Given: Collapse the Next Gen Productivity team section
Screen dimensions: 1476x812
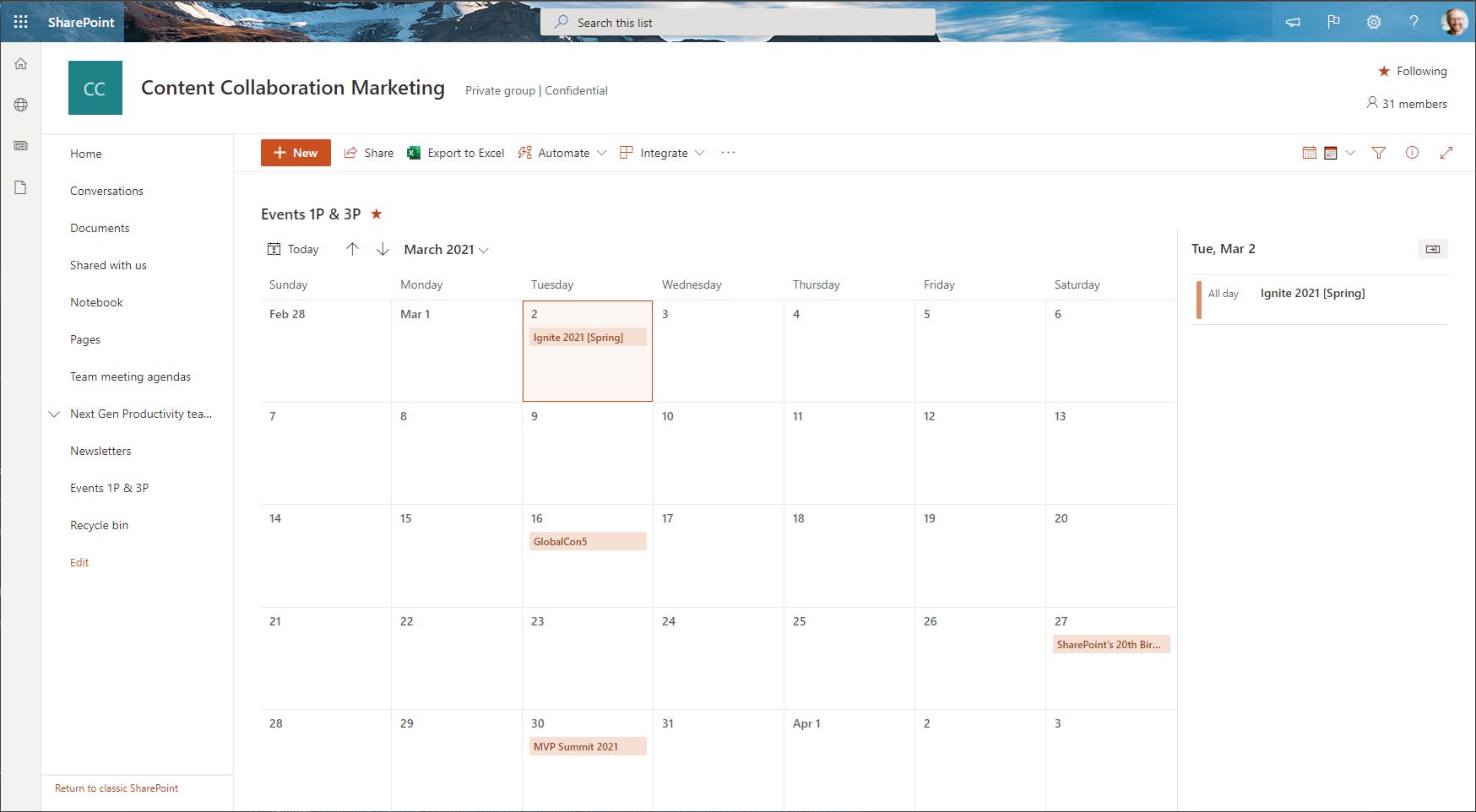Looking at the screenshot, I should point(54,414).
